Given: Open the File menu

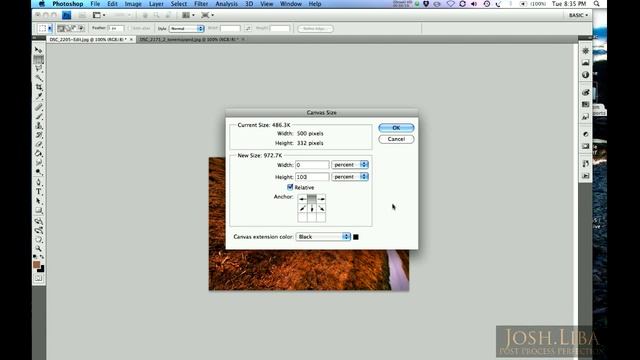Looking at the screenshot, I should coord(95,4).
